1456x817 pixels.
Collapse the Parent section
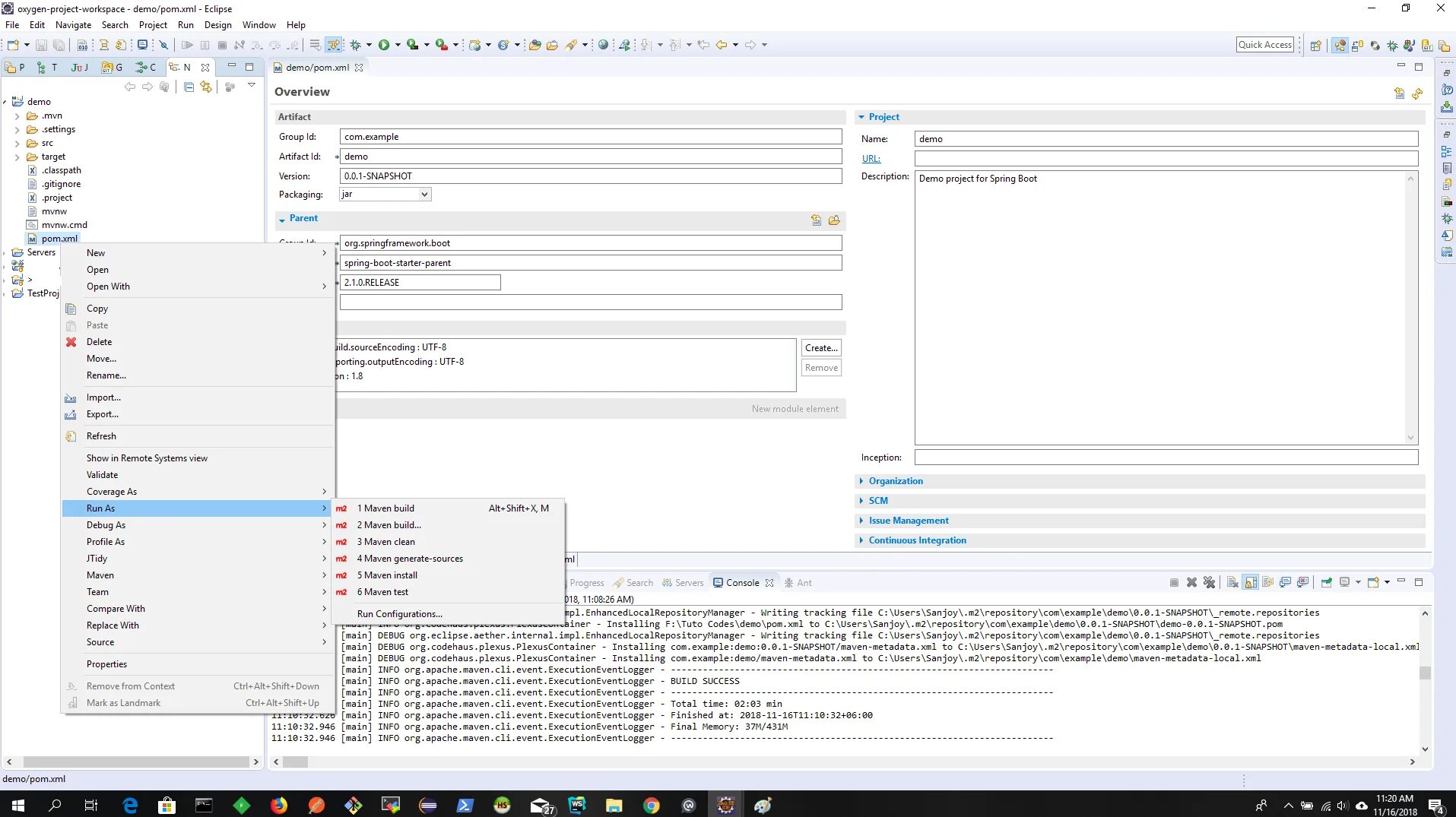pyautogui.click(x=282, y=220)
